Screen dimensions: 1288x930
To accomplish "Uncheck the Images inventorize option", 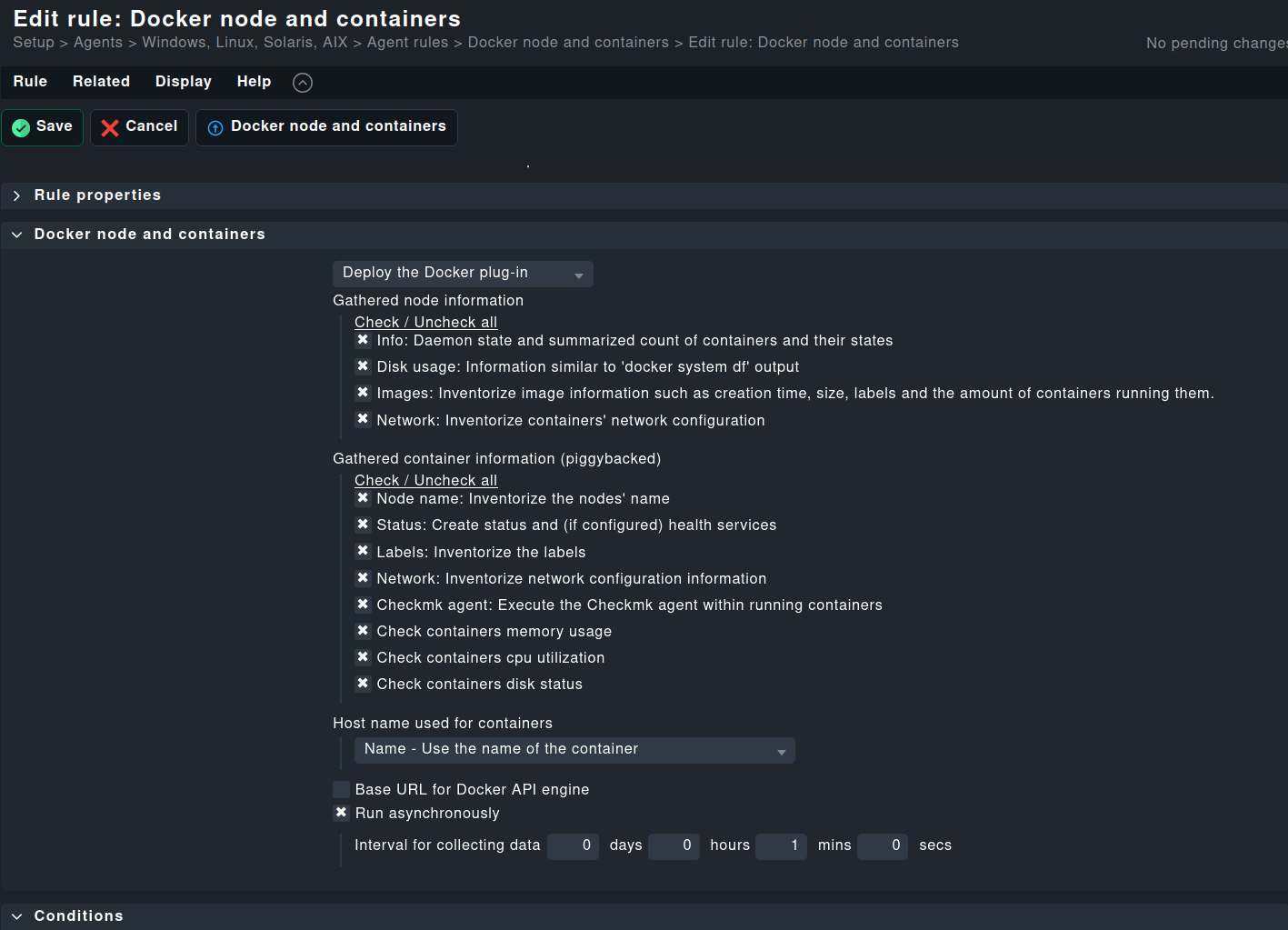I will tap(363, 392).
